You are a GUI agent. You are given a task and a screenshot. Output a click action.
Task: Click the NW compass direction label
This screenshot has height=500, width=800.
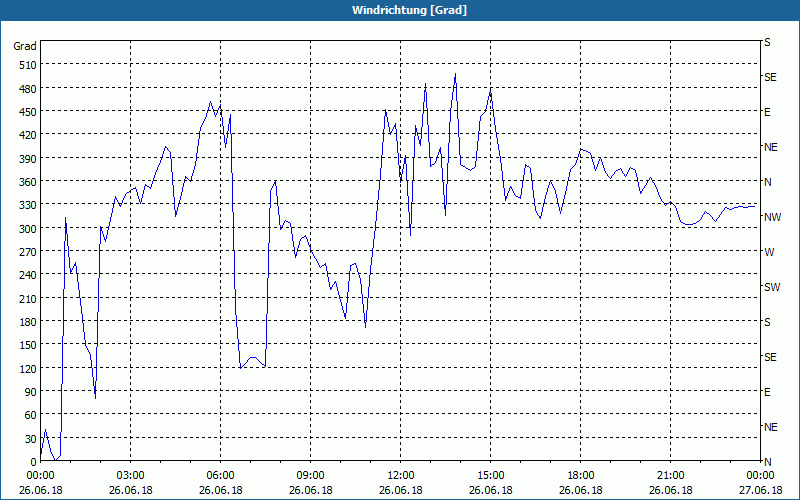(772, 217)
